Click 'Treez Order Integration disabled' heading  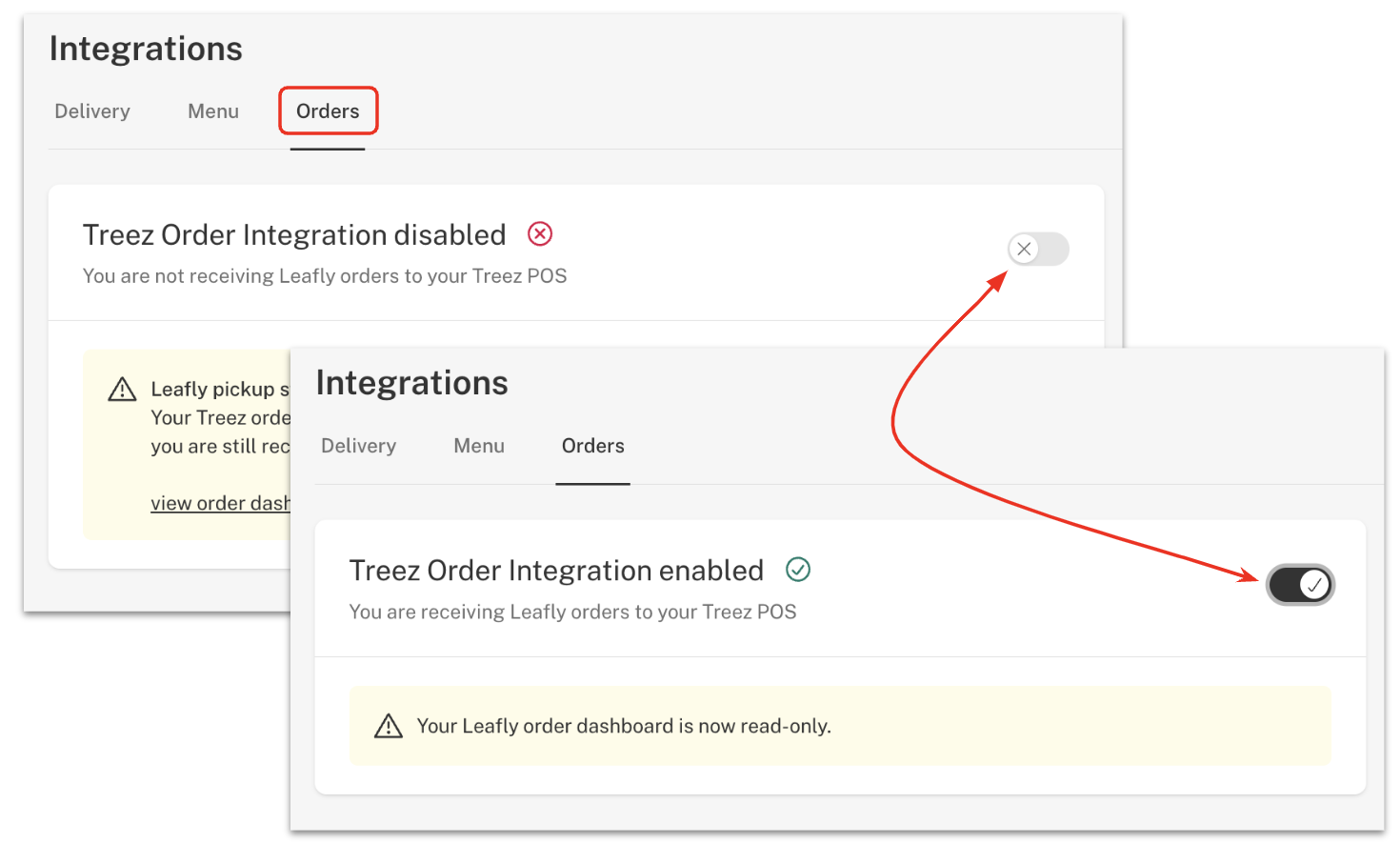pyautogui.click(x=294, y=235)
